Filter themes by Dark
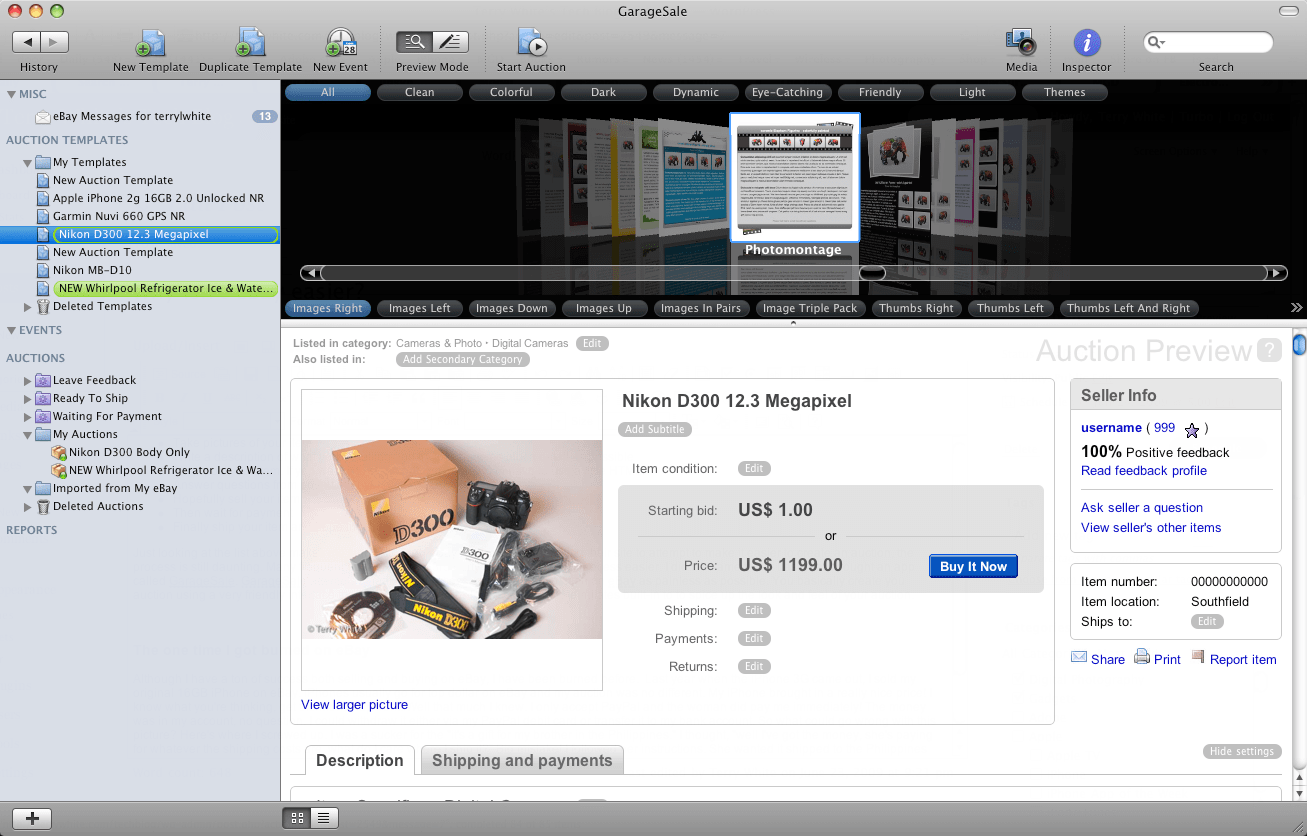 604,92
